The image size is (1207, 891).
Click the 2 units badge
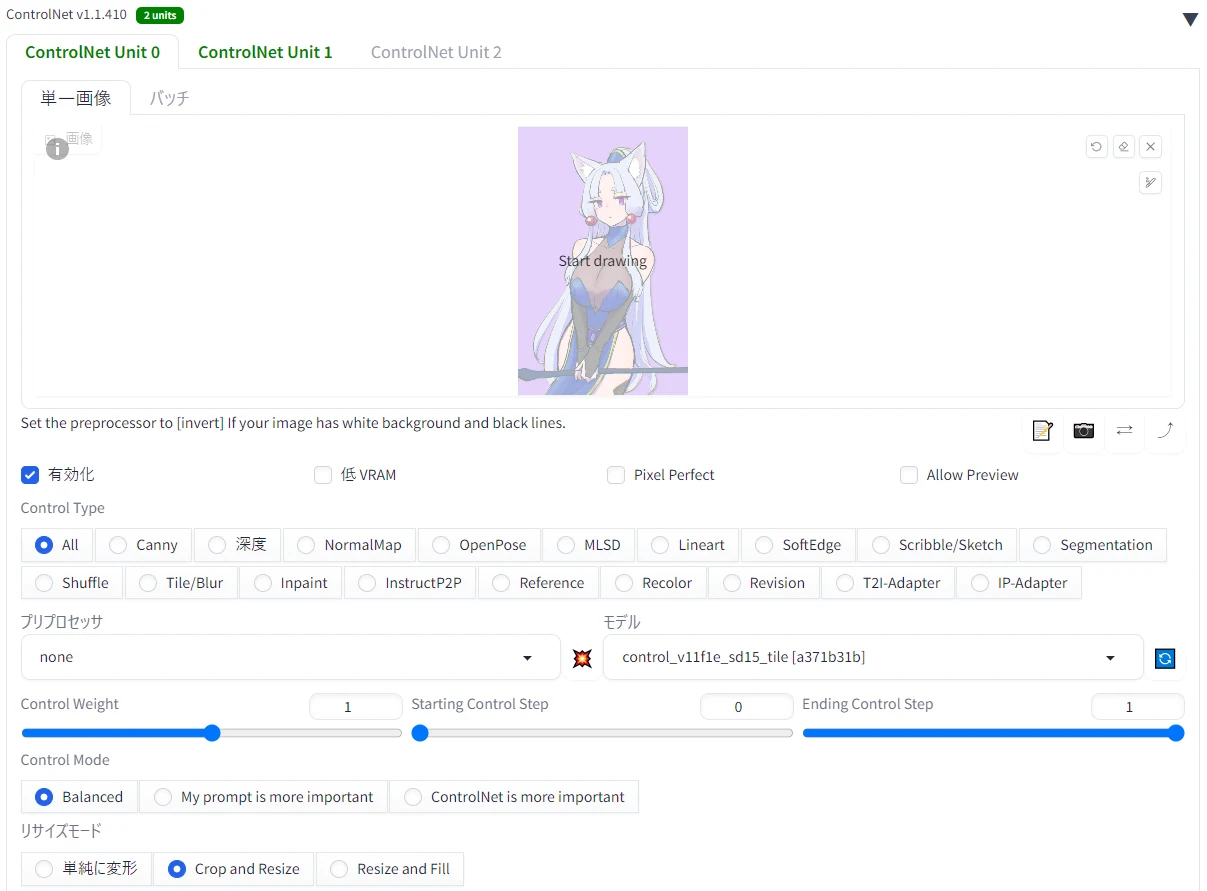[160, 15]
